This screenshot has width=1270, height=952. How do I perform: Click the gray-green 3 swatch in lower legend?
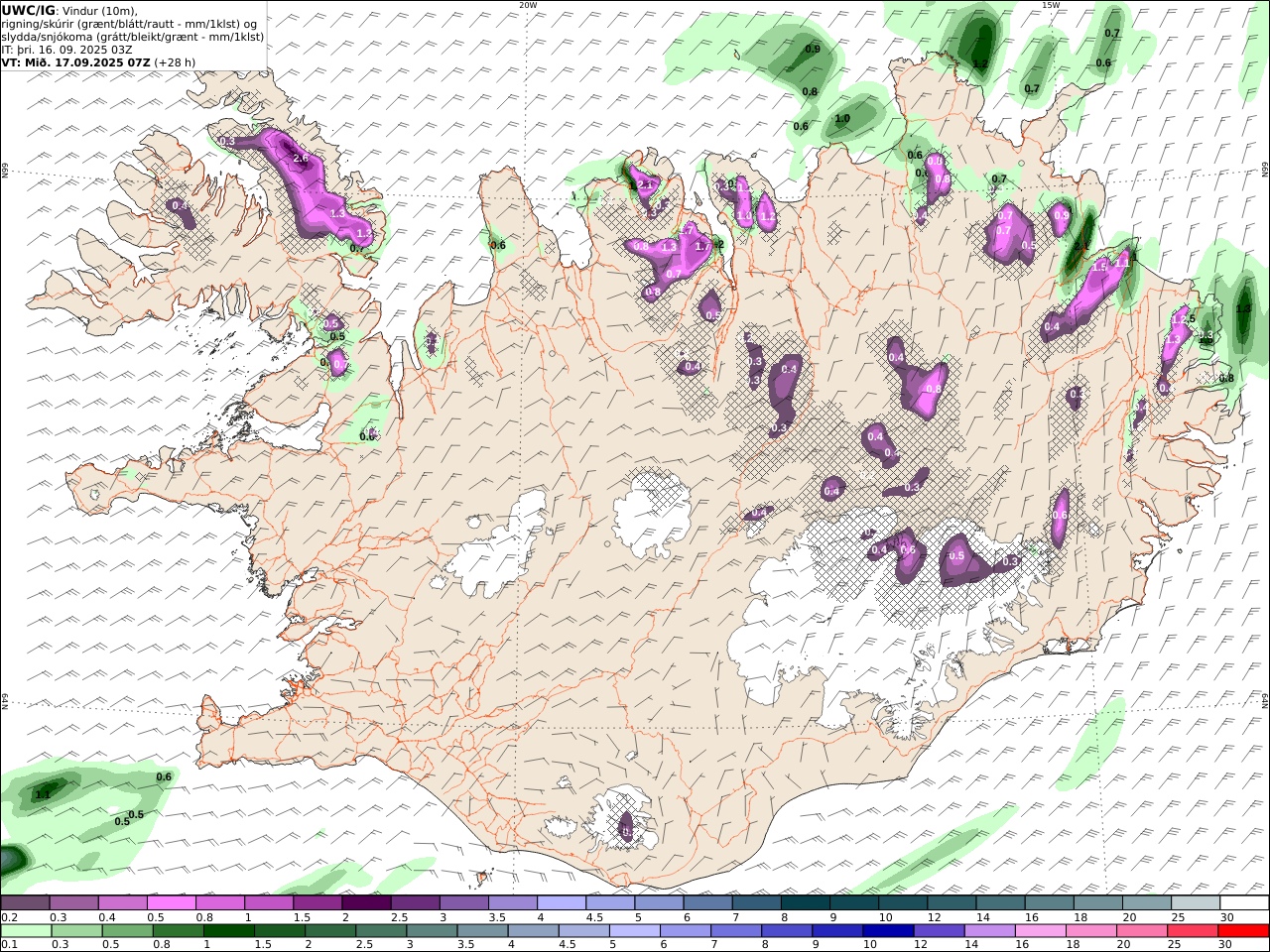click(x=432, y=931)
